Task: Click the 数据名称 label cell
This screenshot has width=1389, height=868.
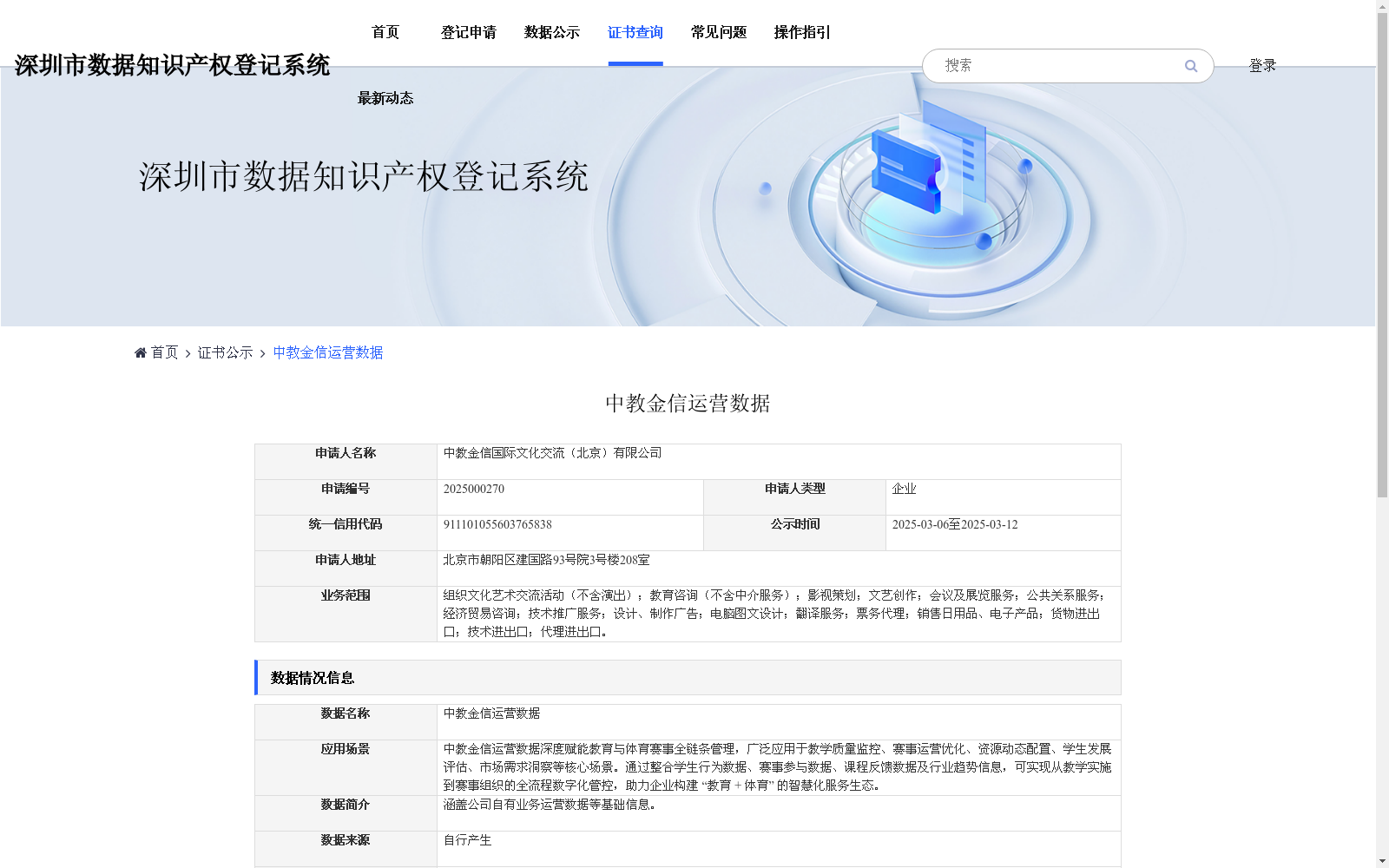Action: (346, 722)
